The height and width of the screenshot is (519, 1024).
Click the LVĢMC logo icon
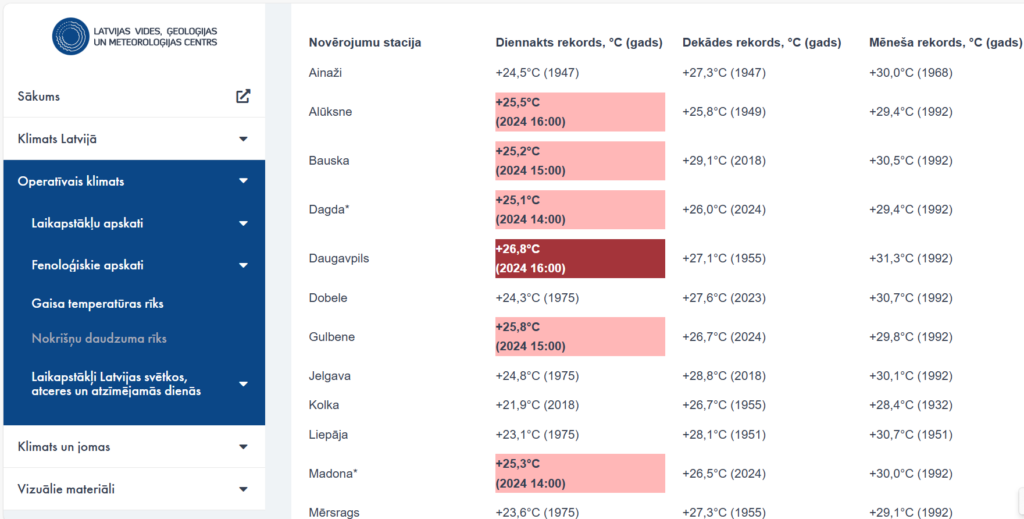point(70,35)
